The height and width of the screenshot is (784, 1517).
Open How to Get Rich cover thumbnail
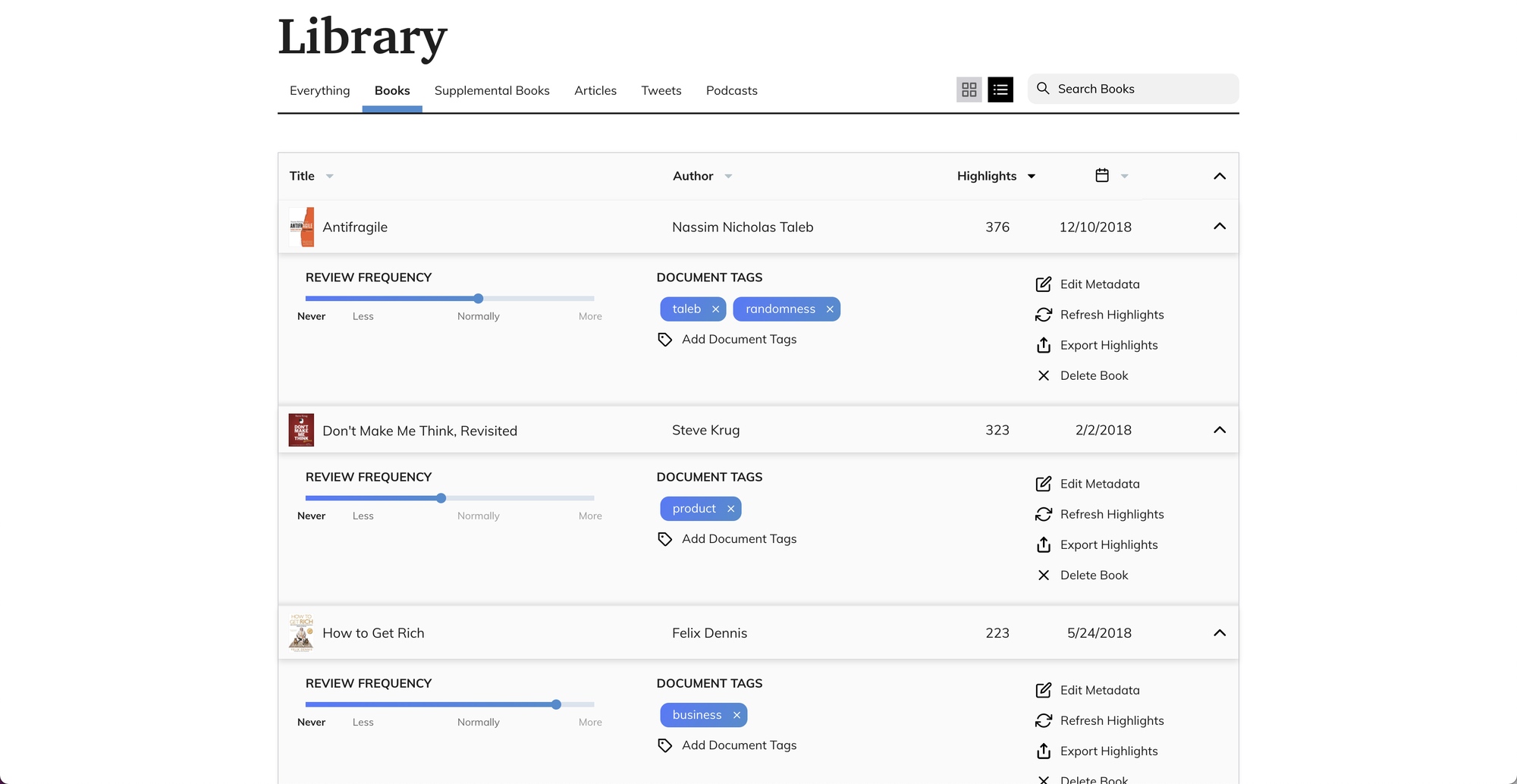[x=301, y=633]
